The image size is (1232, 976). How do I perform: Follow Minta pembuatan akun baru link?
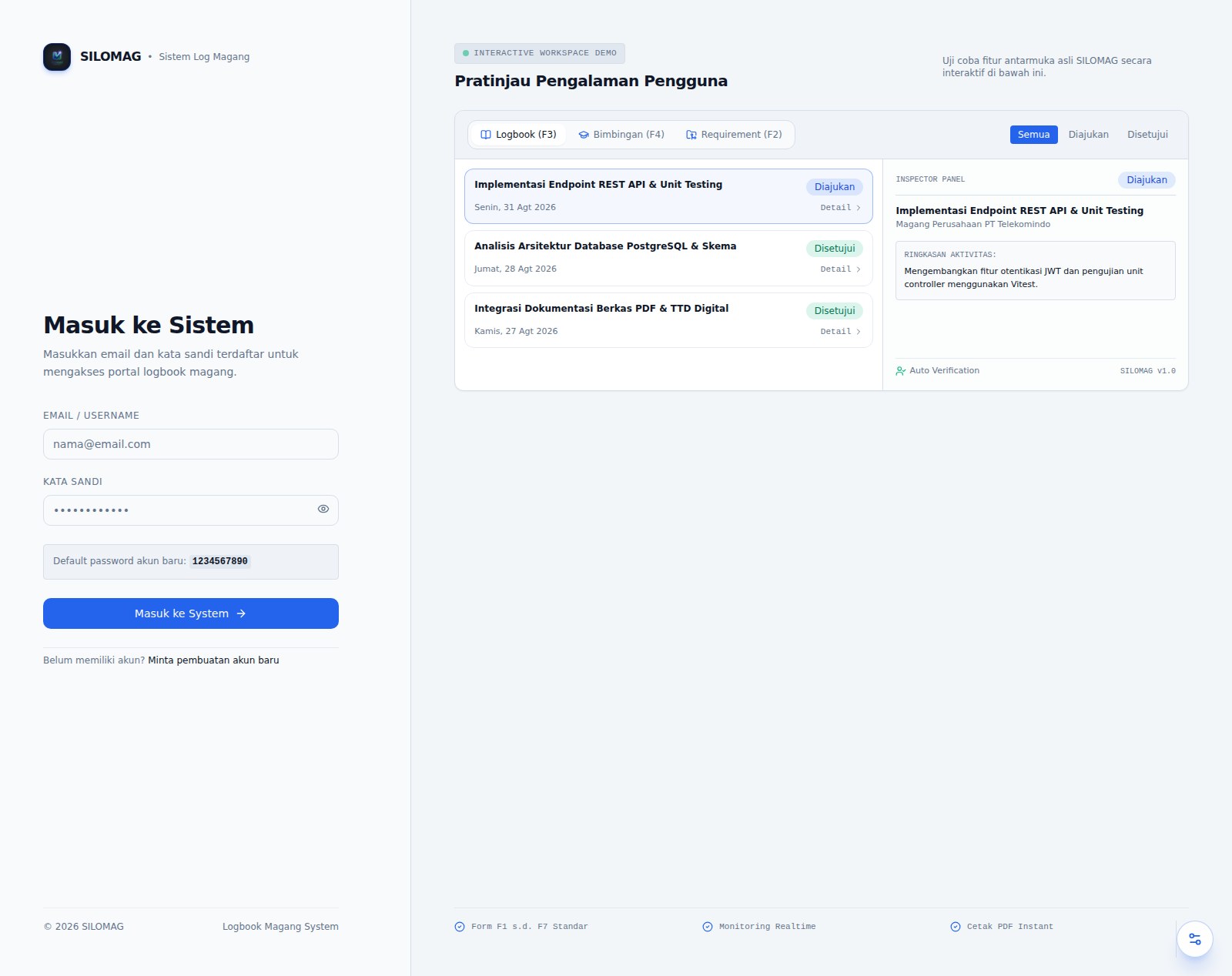(213, 660)
